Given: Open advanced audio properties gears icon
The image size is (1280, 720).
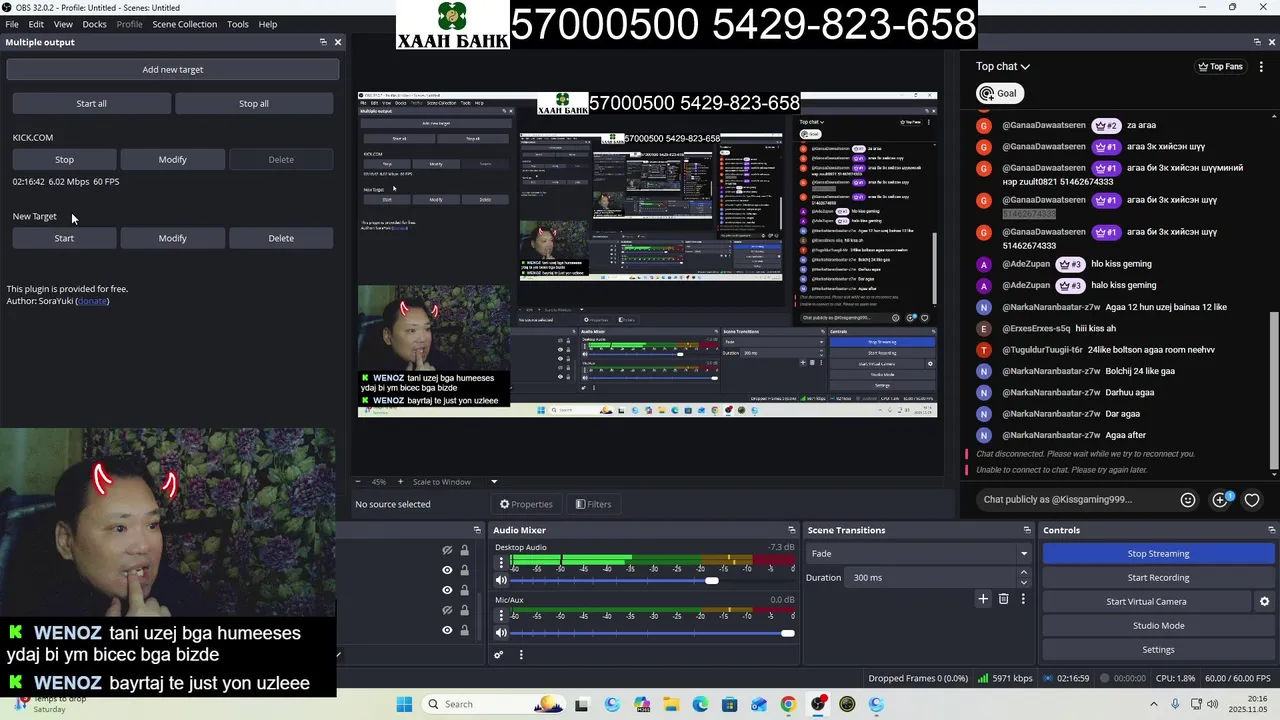Looking at the screenshot, I should coord(498,655).
